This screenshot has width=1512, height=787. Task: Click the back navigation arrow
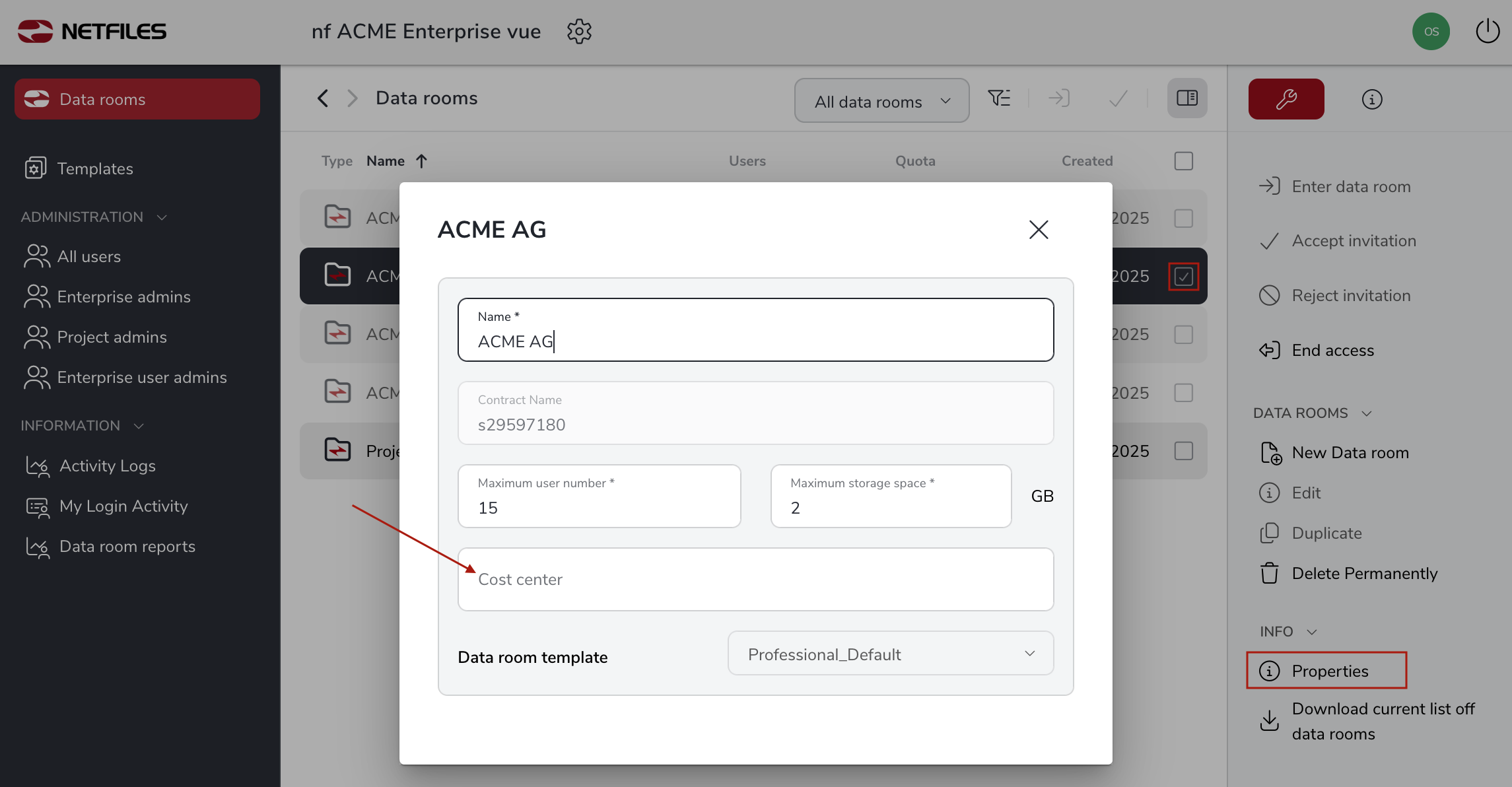[x=323, y=98]
